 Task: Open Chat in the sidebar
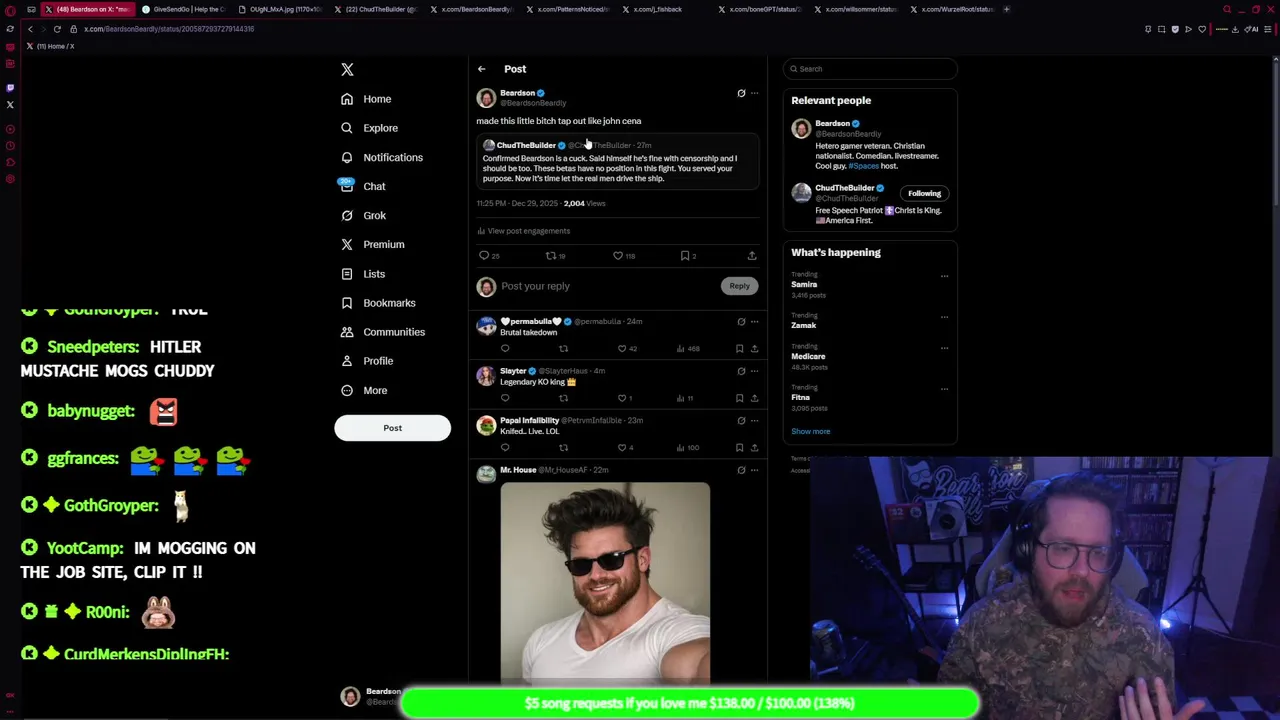tap(363, 186)
